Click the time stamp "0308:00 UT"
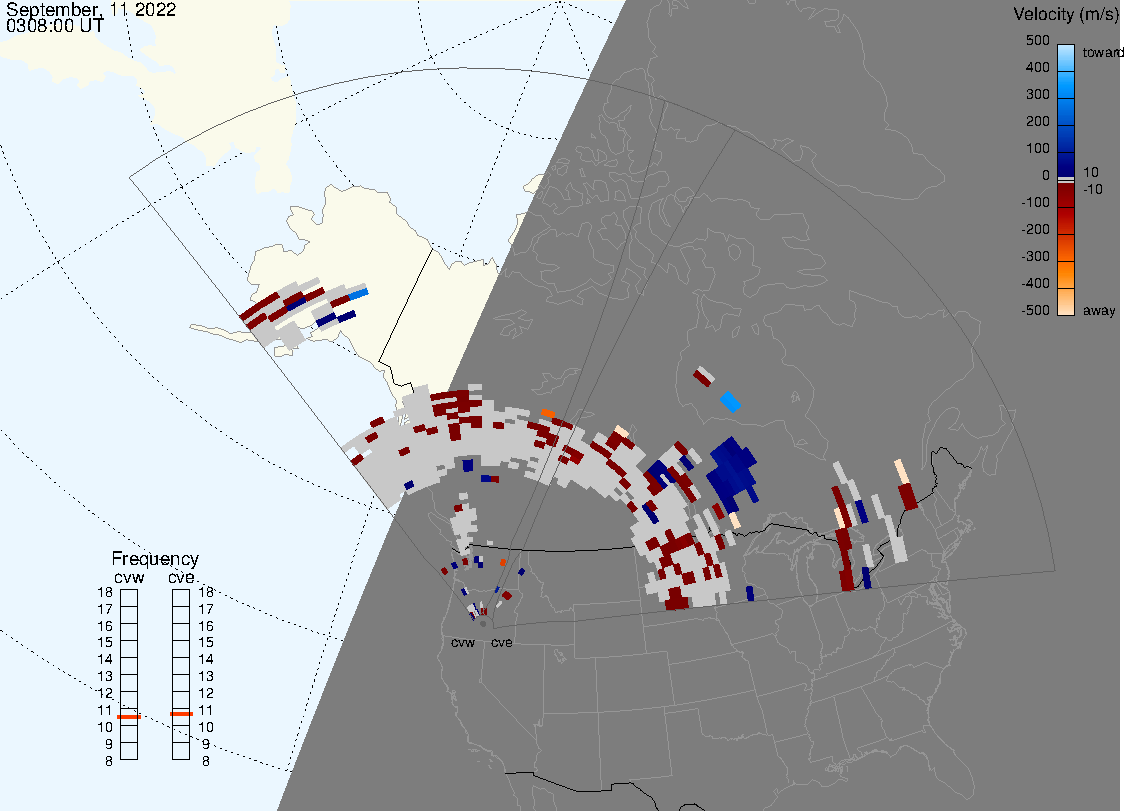The width and height of the screenshot is (1124, 811). 54,26
